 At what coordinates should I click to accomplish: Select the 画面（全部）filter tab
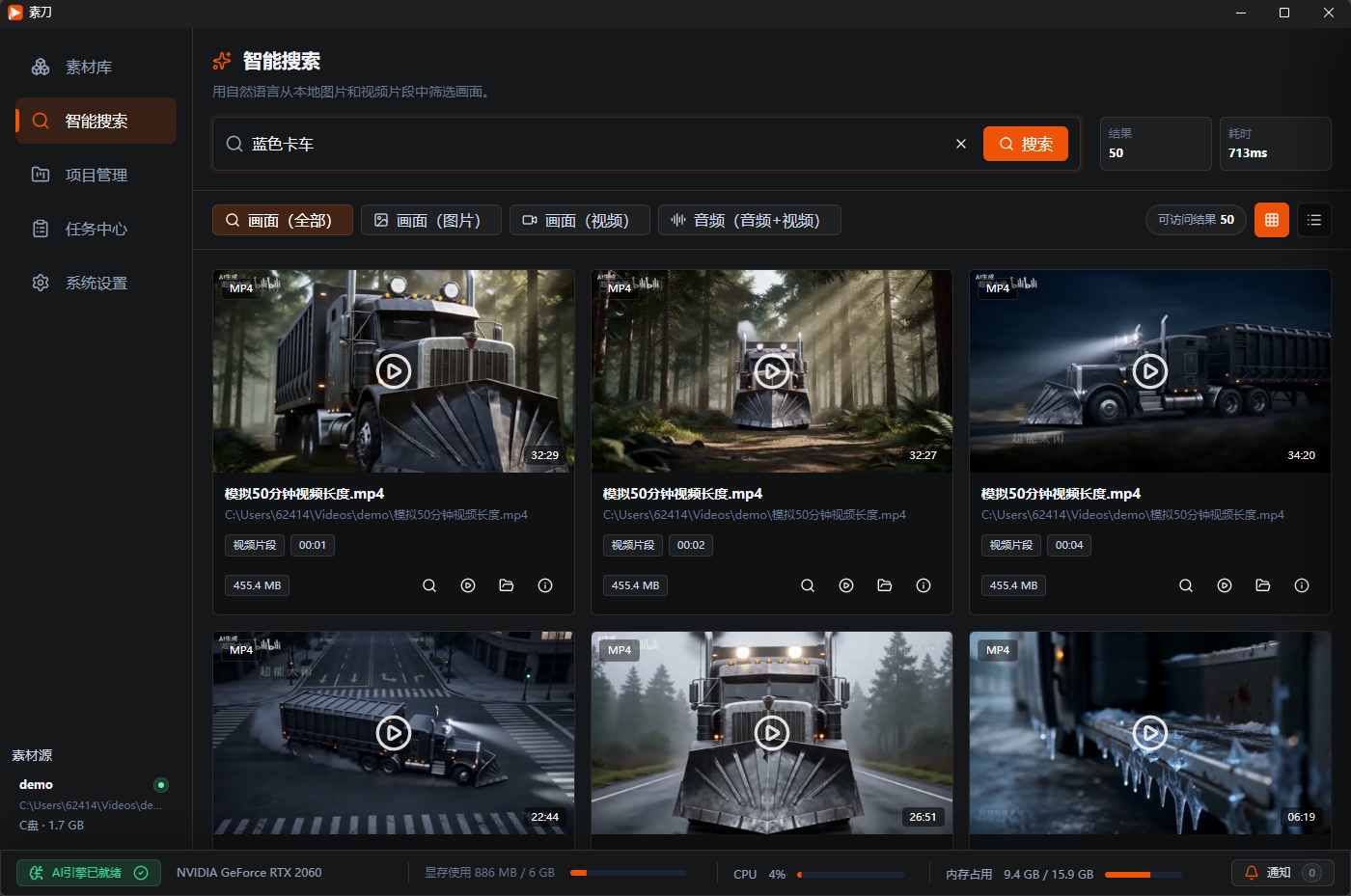coord(282,220)
